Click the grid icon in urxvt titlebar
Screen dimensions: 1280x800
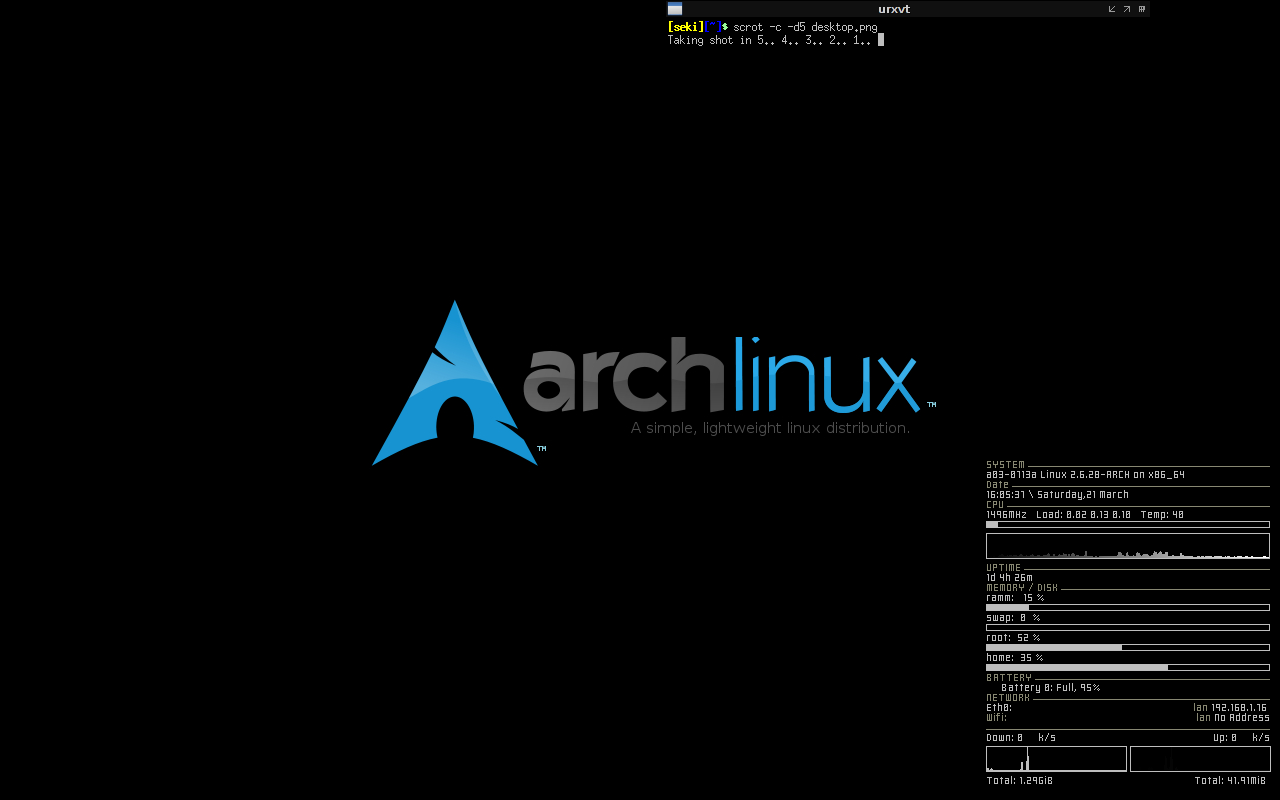pyautogui.click(x=1142, y=9)
